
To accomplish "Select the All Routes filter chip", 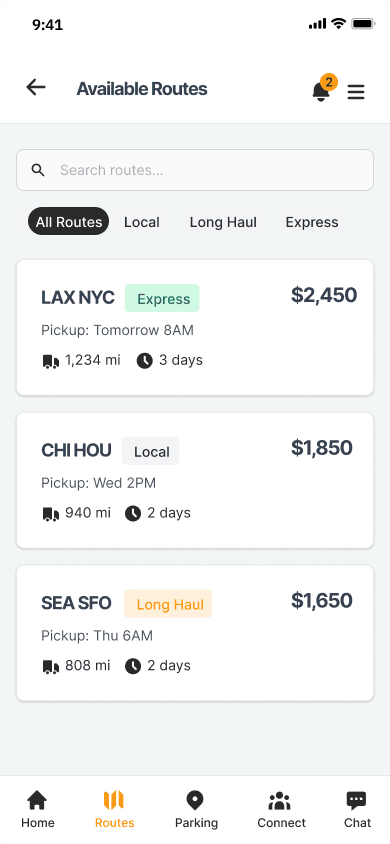I will [x=68, y=222].
